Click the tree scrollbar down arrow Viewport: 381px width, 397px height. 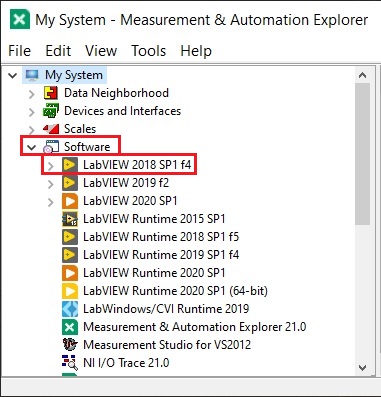tap(362, 368)
